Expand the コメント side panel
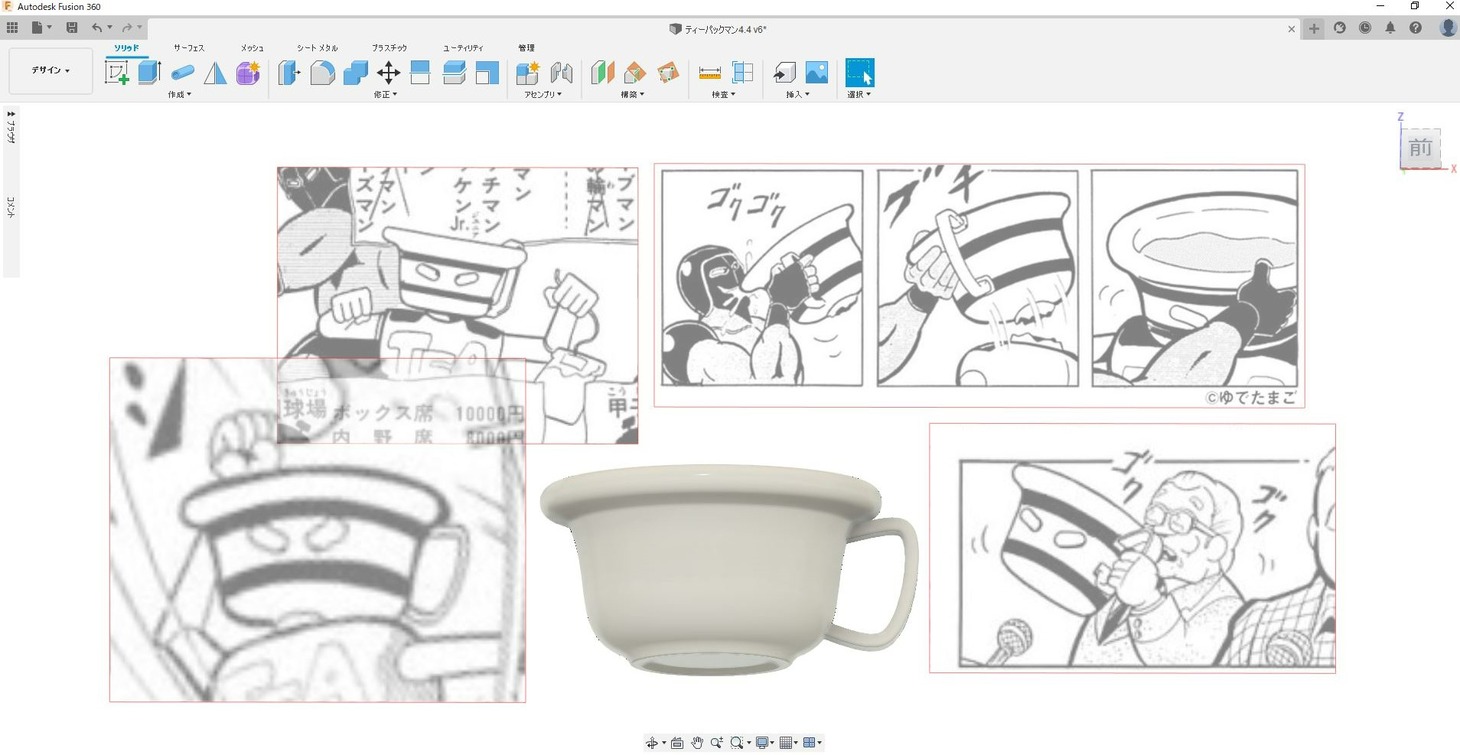The image size is (1460, 755). [11, 208]
